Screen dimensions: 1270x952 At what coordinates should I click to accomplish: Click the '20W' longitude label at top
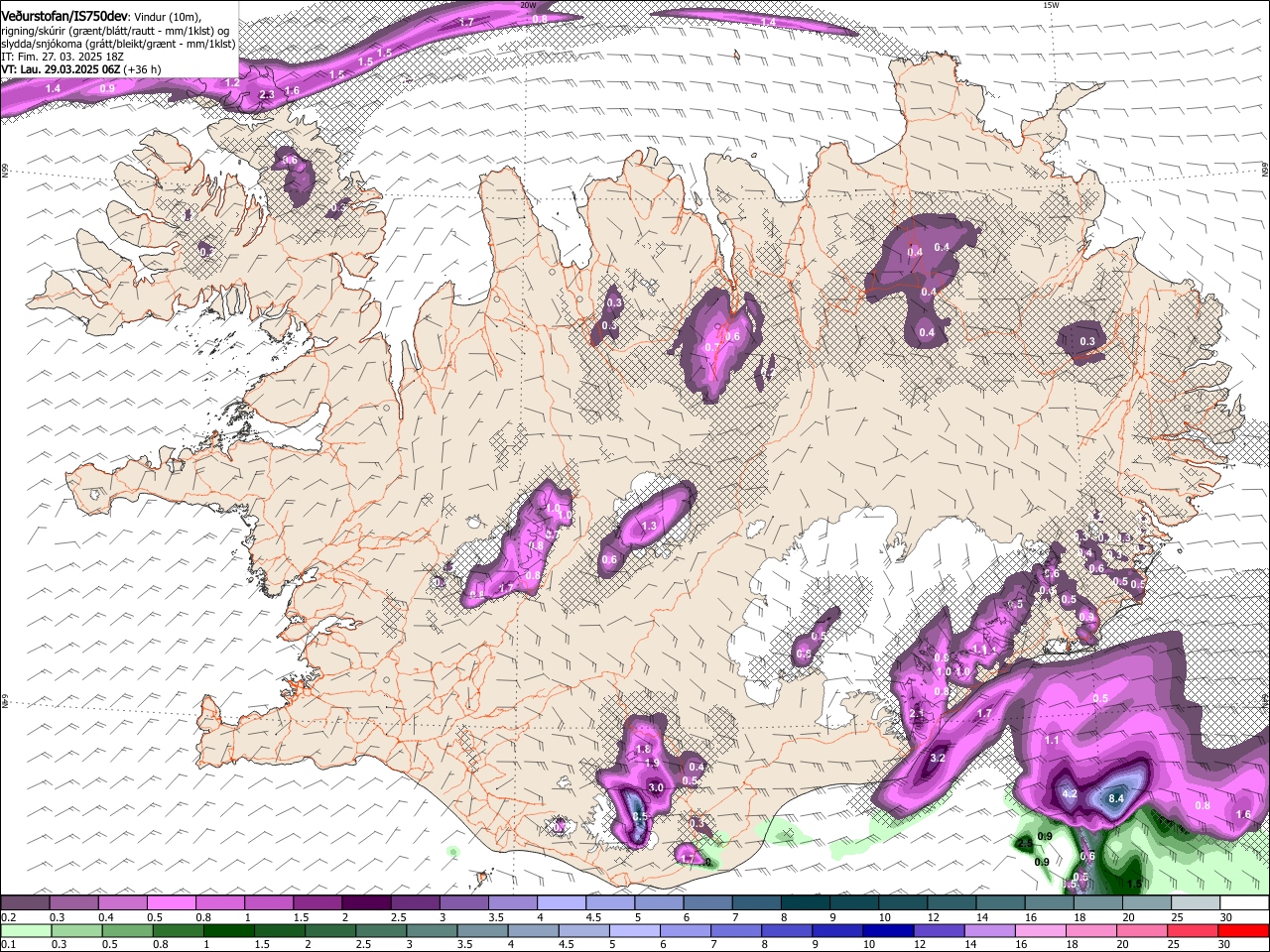click(528, 5)
